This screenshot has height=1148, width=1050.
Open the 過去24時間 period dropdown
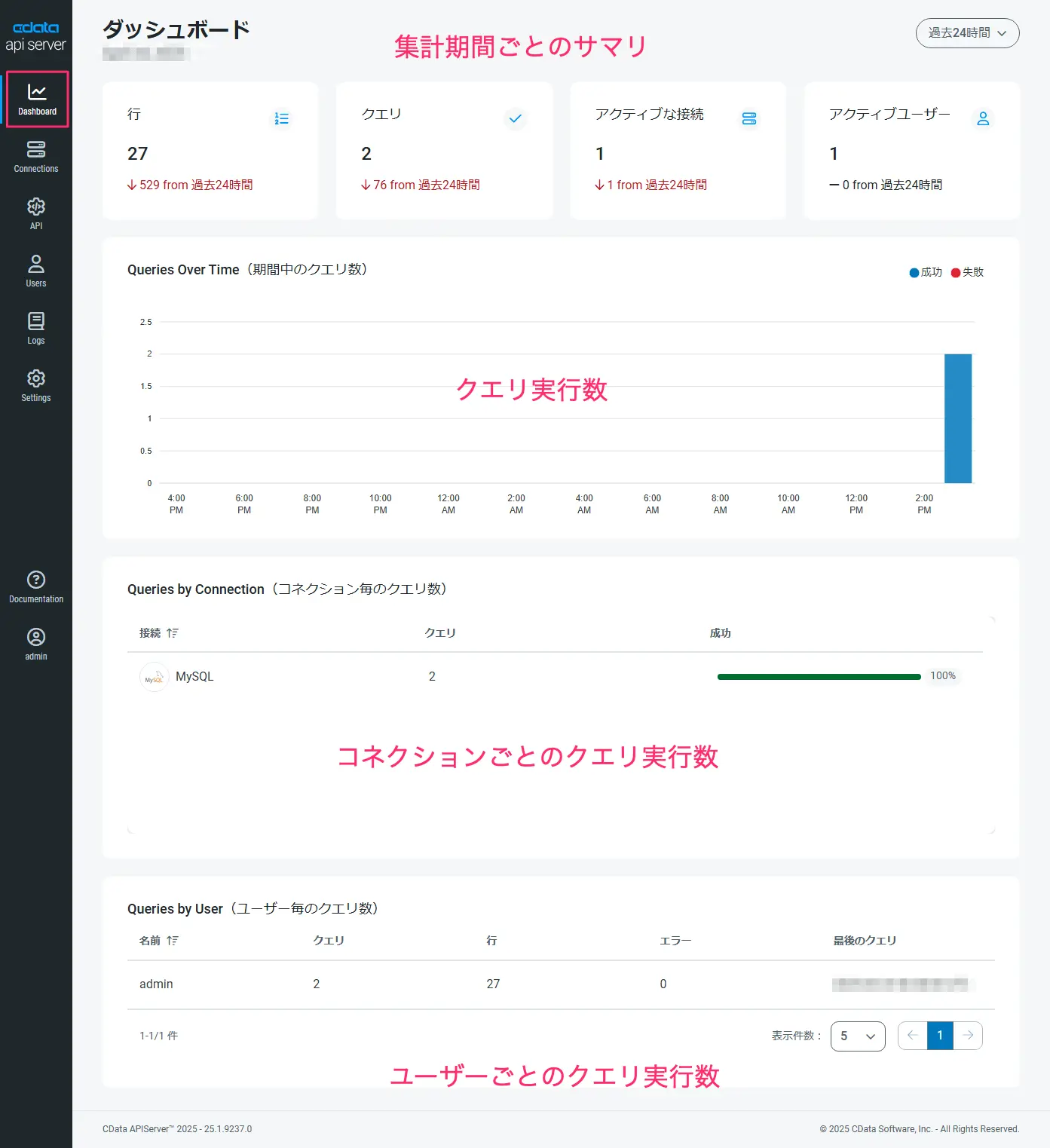coord(967,33)
